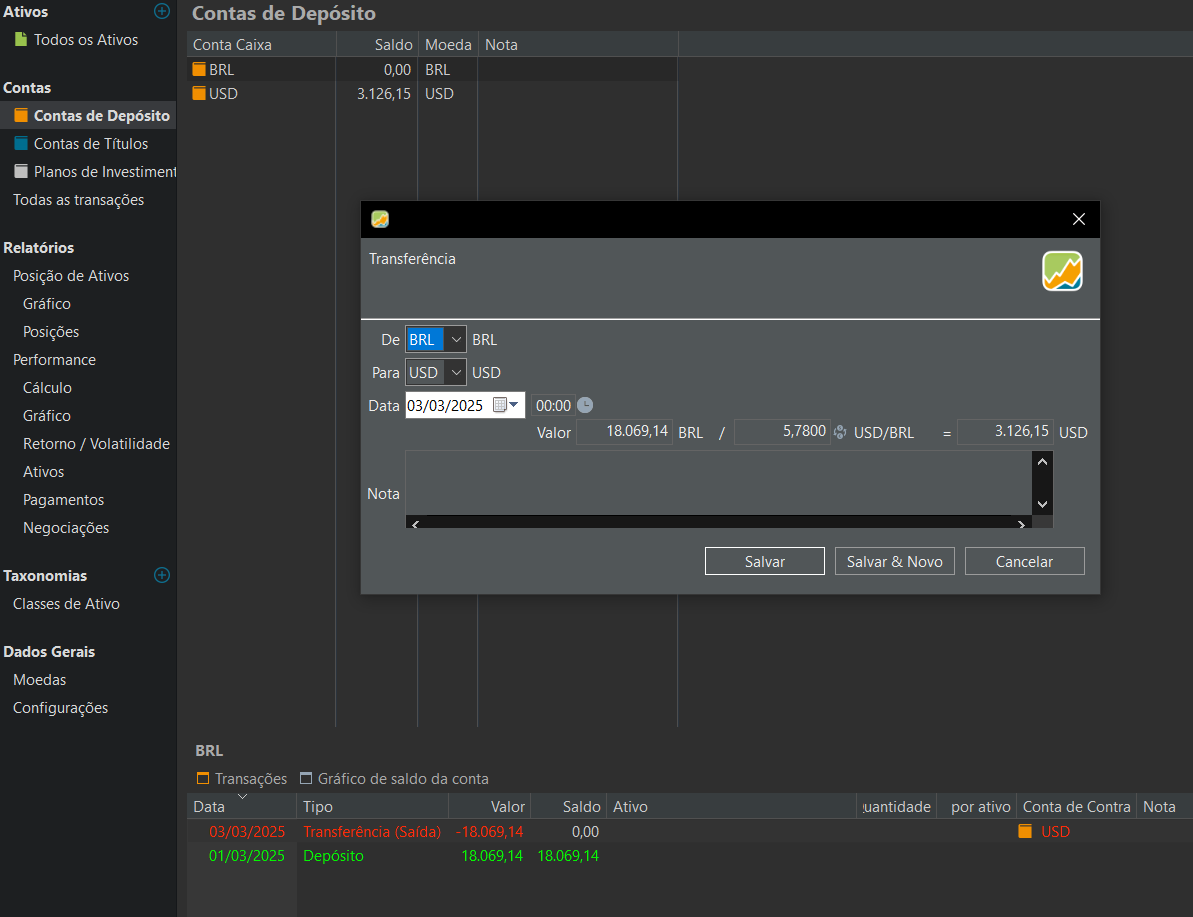The width and height of the screenshot is (1193, 917).
Task: Click the large Portfolio Performance logo in the dialog
Action: coord(1062,271)
